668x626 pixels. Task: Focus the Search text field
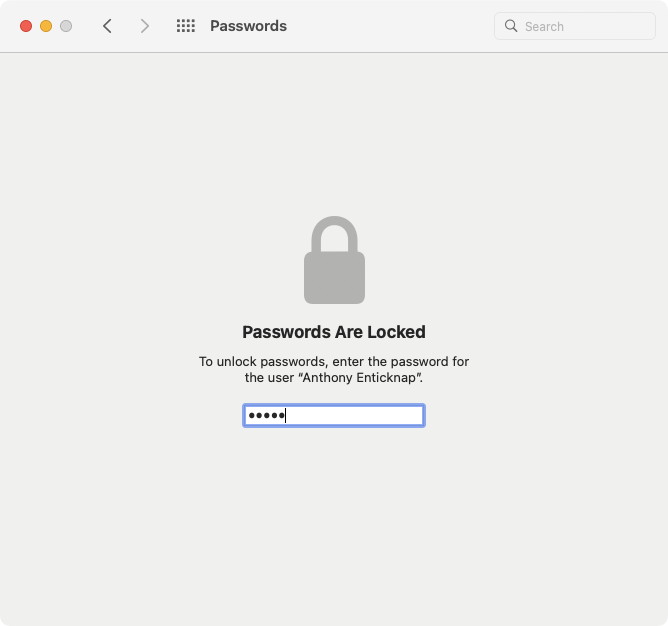(x=575, y=26)
